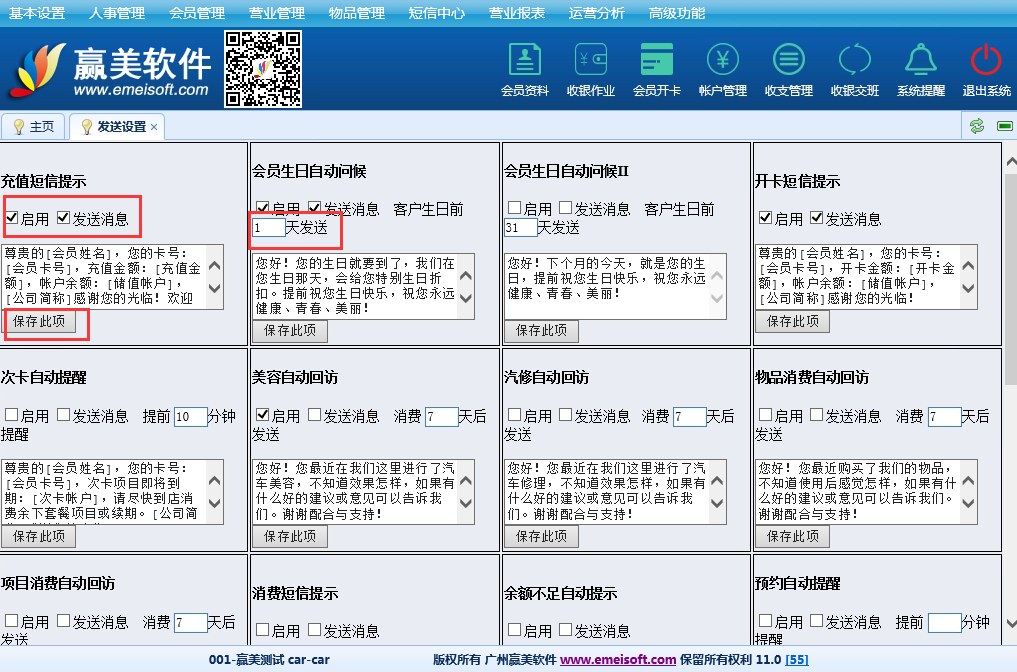Click 保存此项 under 充值短信提示
The width and height of the screenshot is (1017, 672).
pyautogui.click(x=41, y=322)
